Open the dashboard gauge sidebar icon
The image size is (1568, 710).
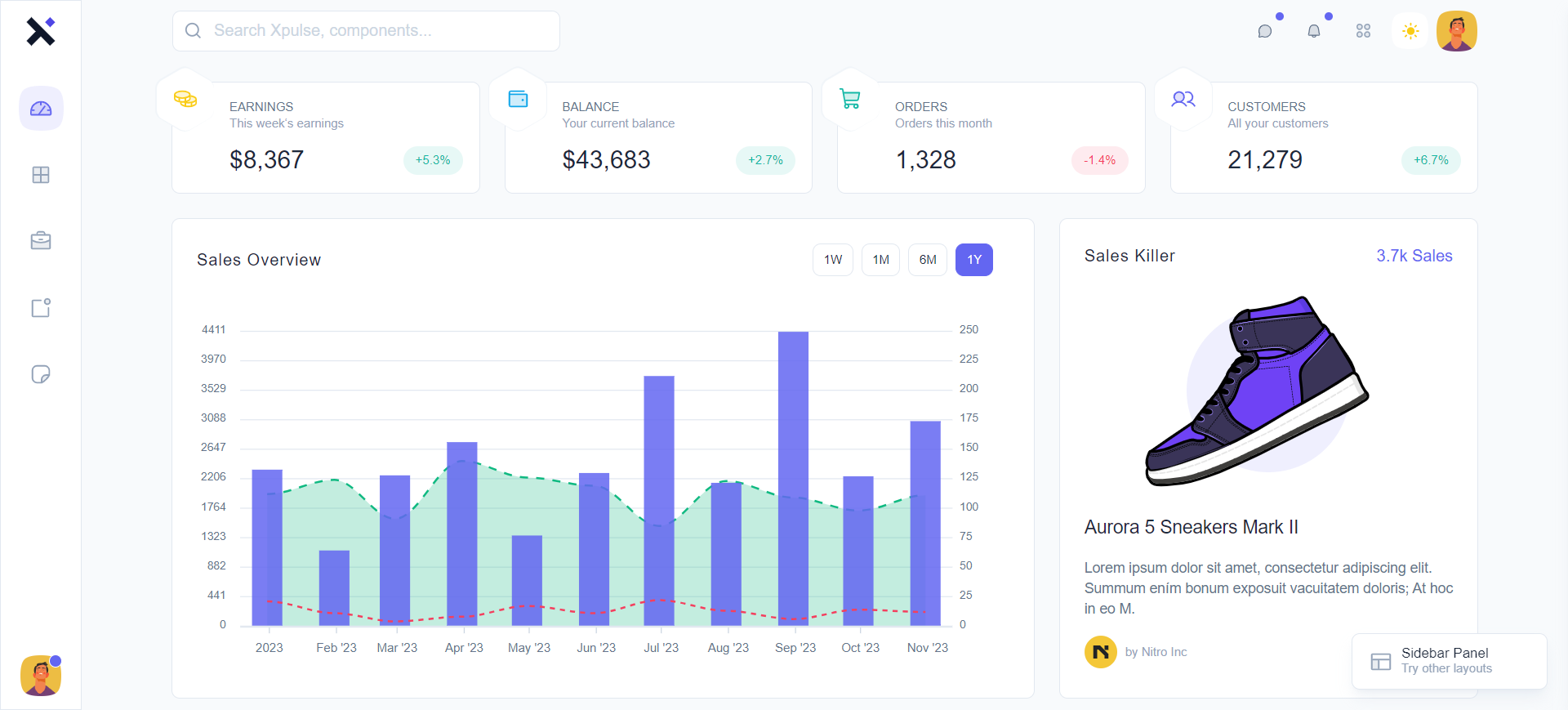click(x=41, y=109)
